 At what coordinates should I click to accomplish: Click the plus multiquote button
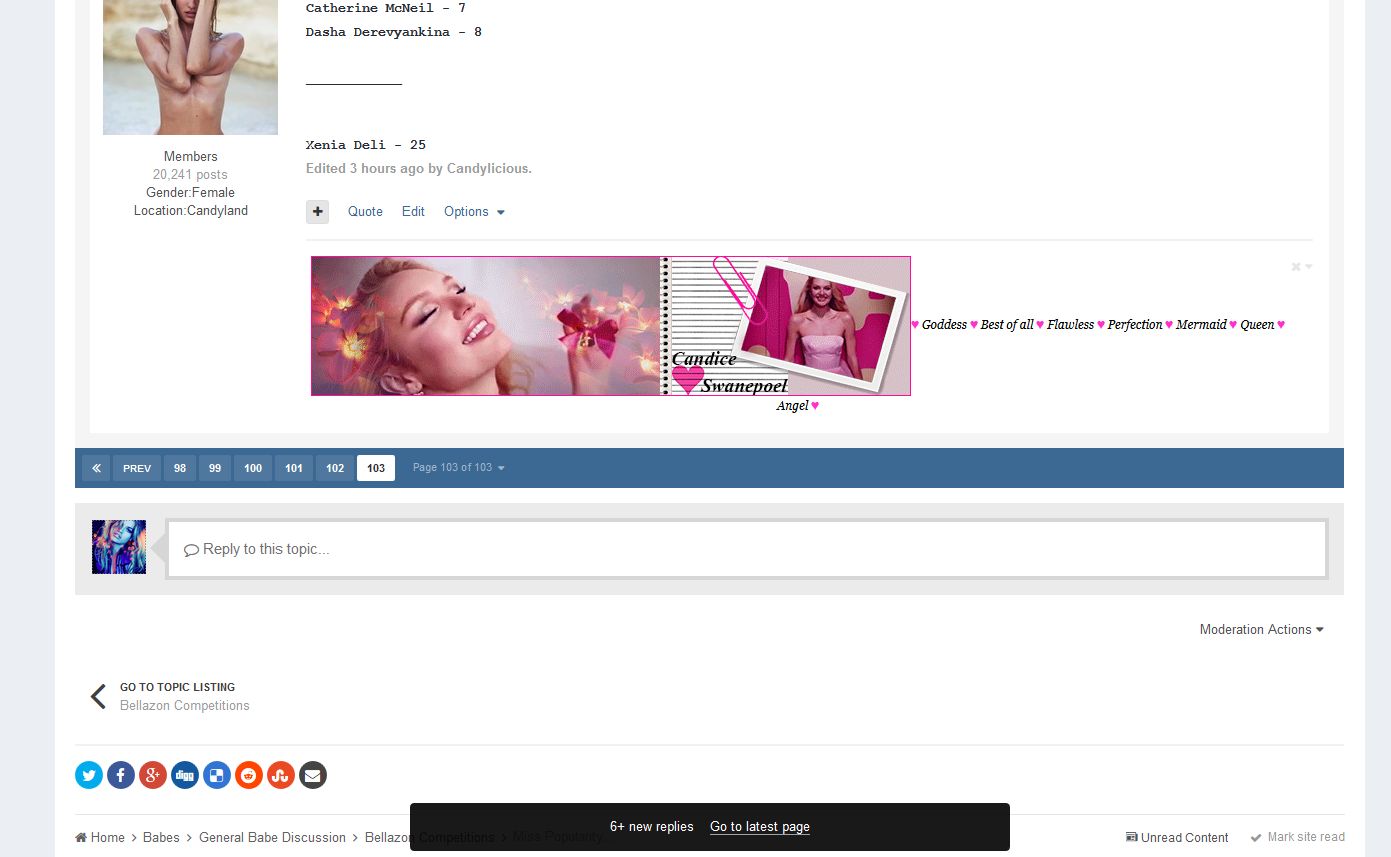point(317,212)
